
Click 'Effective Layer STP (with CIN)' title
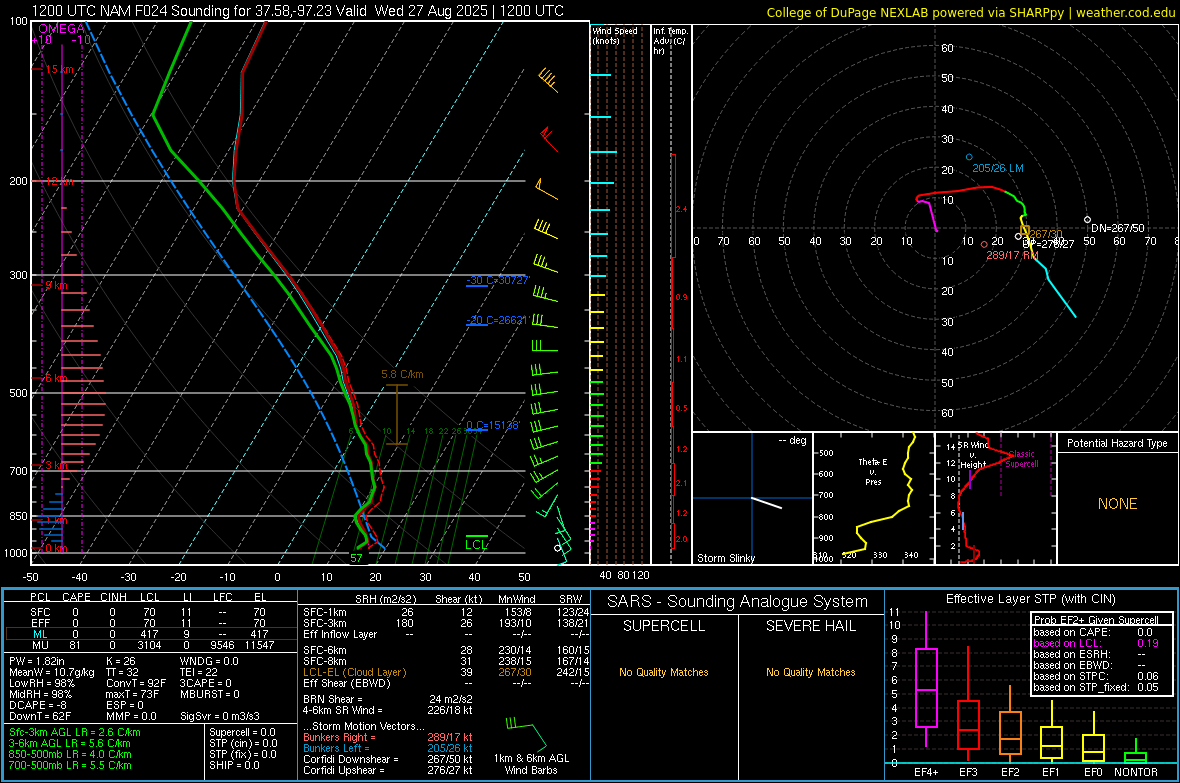pos(1030,599)
